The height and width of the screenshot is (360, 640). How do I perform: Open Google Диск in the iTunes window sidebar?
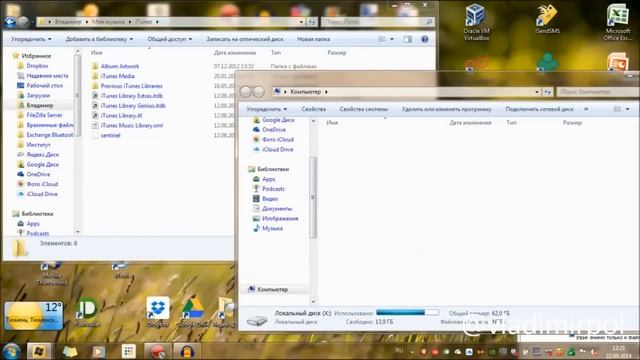point(42,164)
